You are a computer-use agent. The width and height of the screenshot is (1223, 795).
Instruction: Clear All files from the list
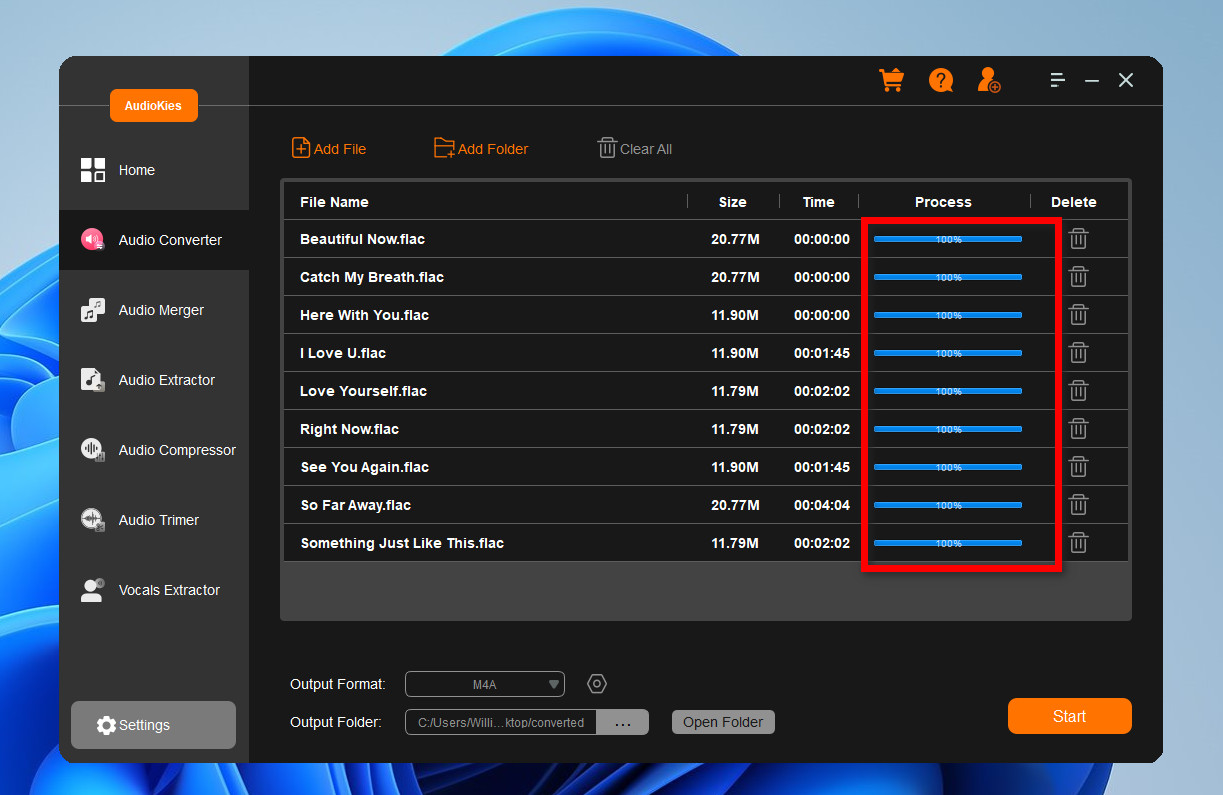pyautogui.click(x=635, y=148)
